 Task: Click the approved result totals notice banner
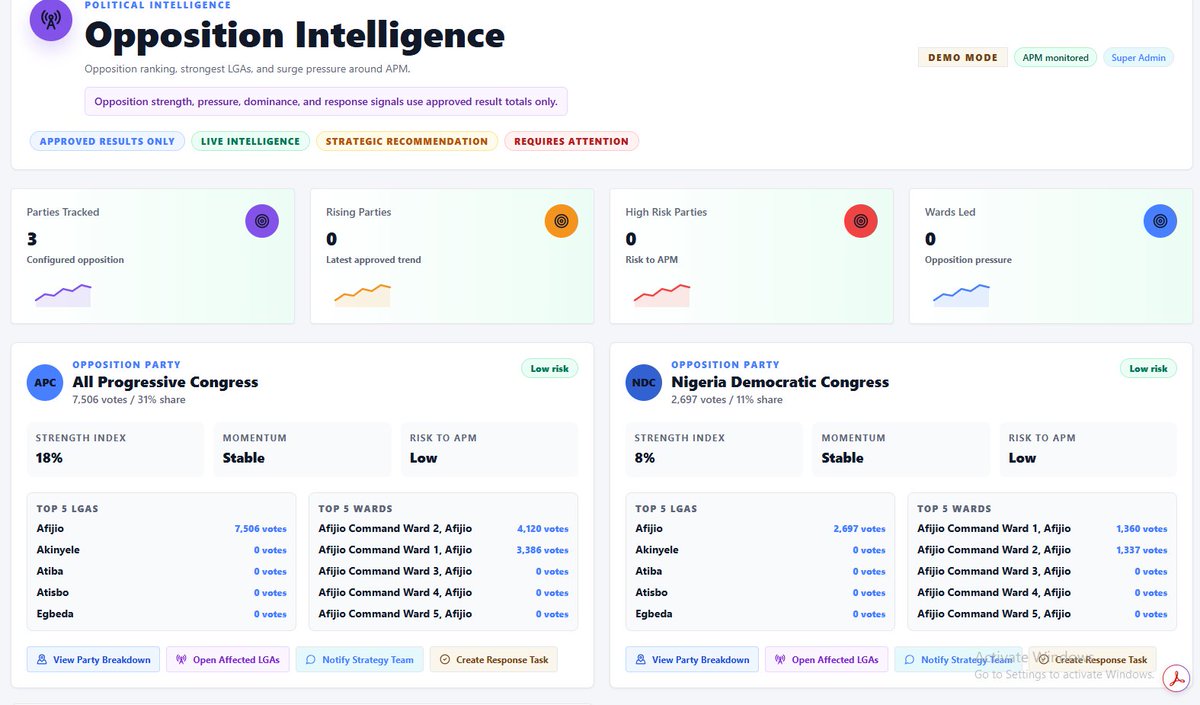click(327, 102)
